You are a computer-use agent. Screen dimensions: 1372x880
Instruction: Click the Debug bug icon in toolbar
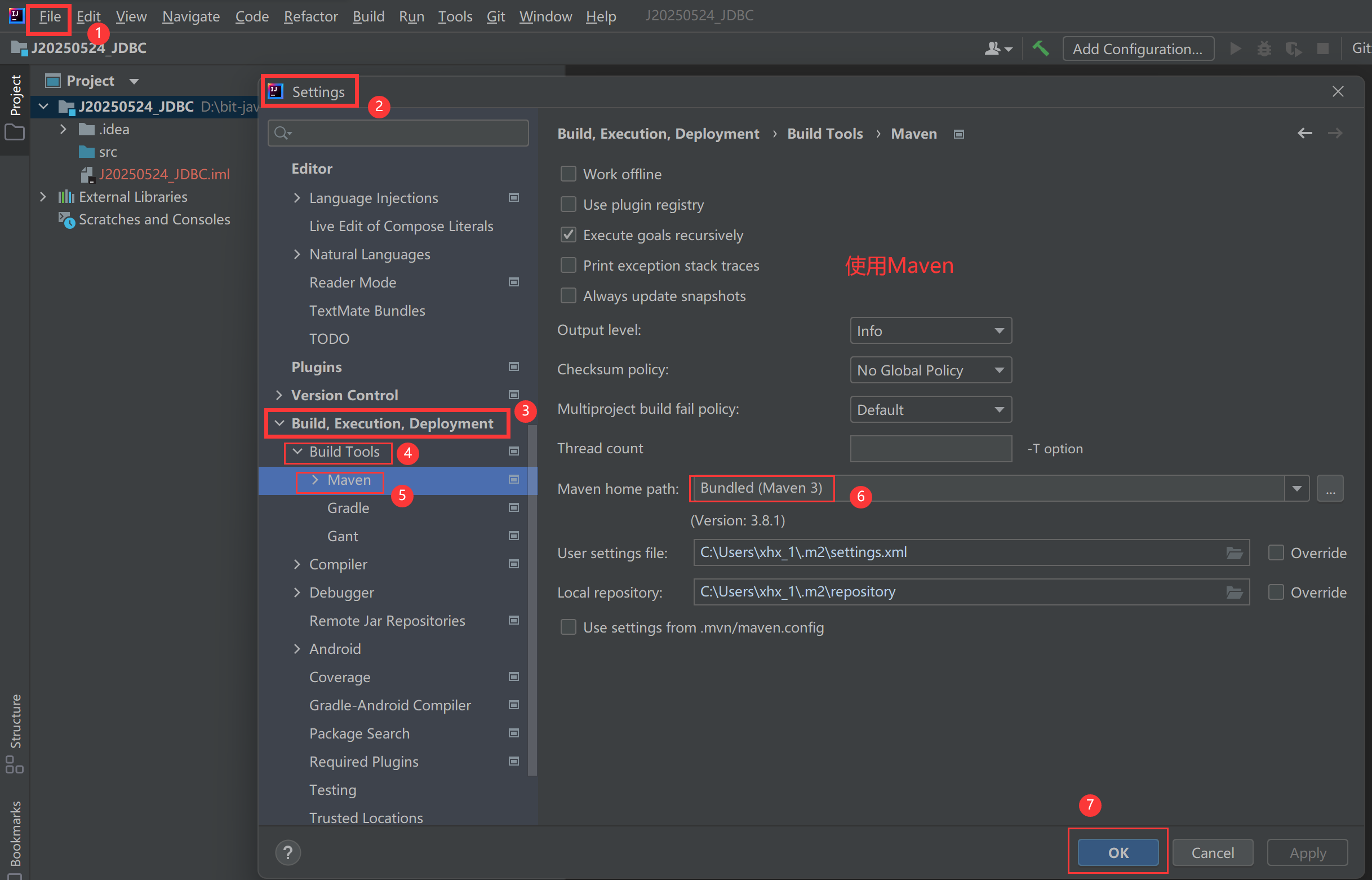(x=1264, y=48)
